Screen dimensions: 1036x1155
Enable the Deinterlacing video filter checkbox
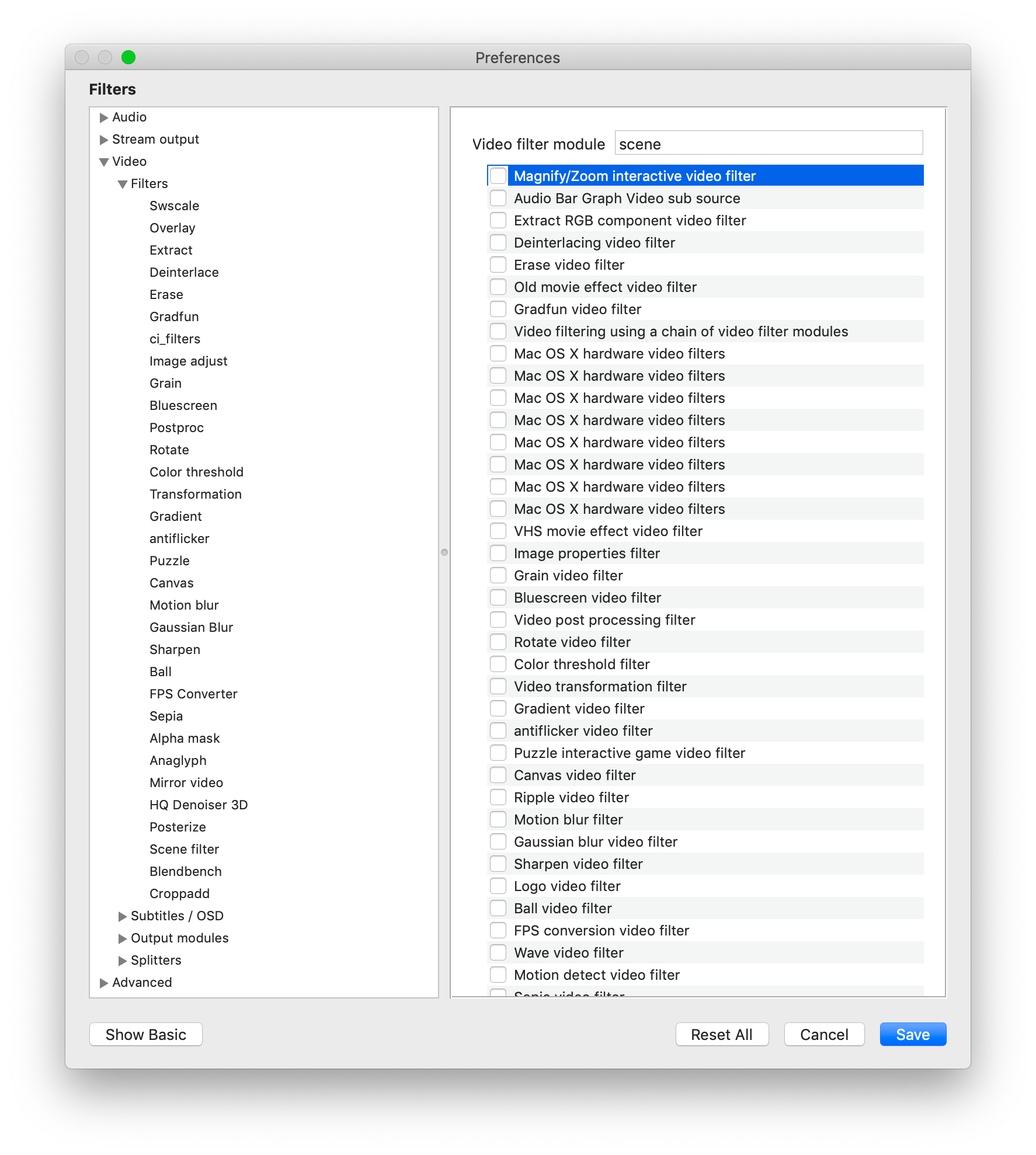point(498,242)
